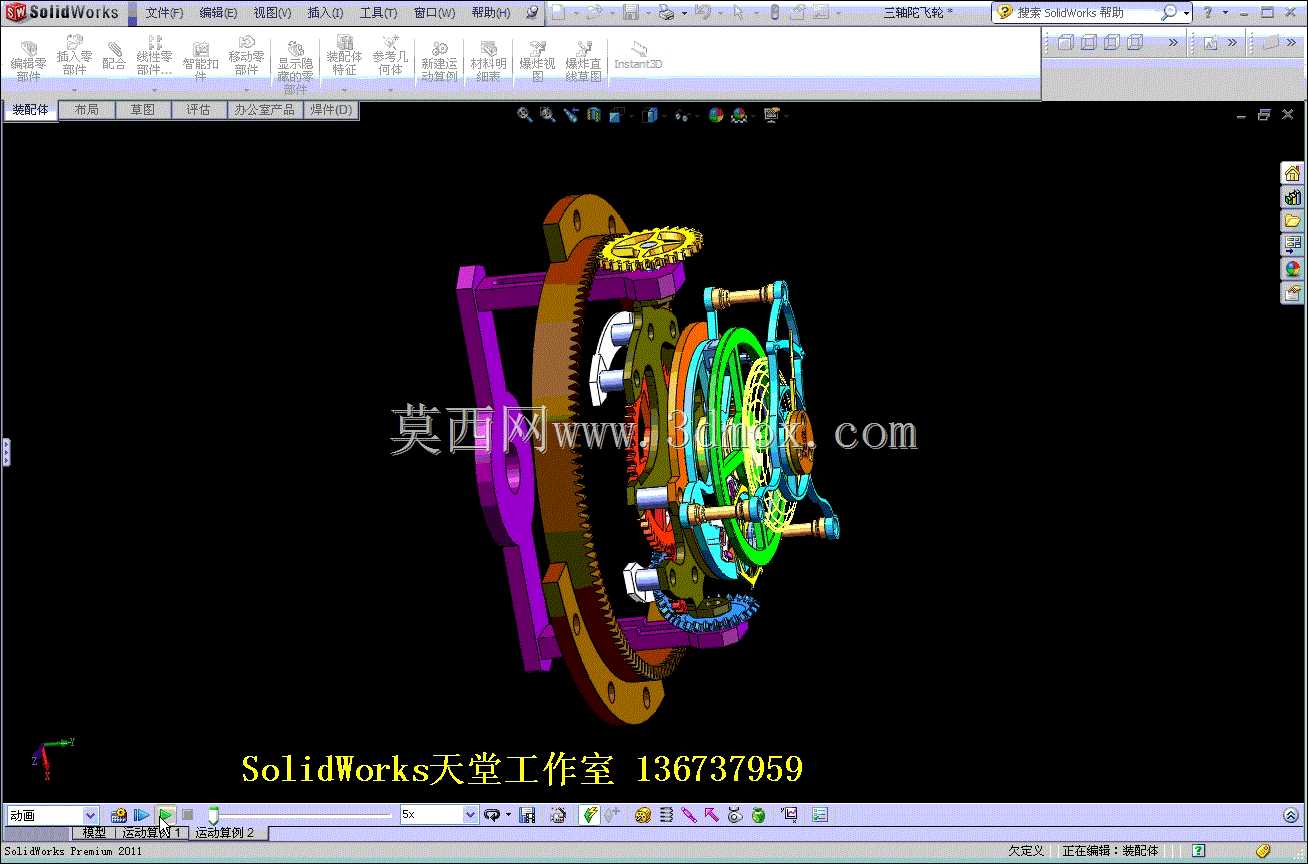
Task: Save the animation with the disk icon
Action: coord(527,815)
